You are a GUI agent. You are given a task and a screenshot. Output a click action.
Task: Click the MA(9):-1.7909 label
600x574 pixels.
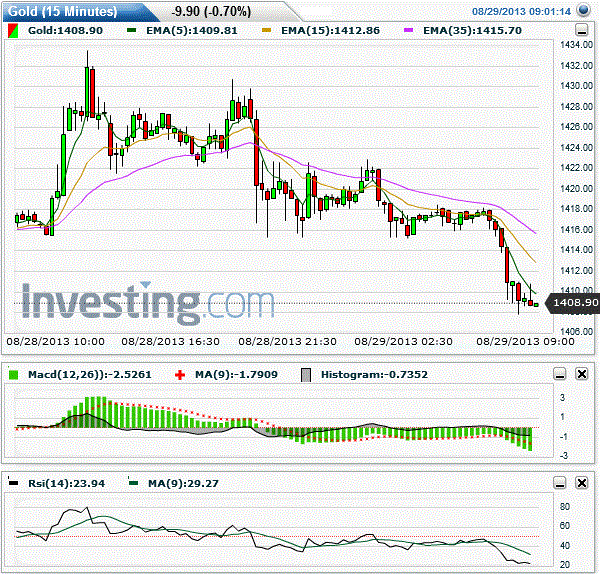(236, 374)
